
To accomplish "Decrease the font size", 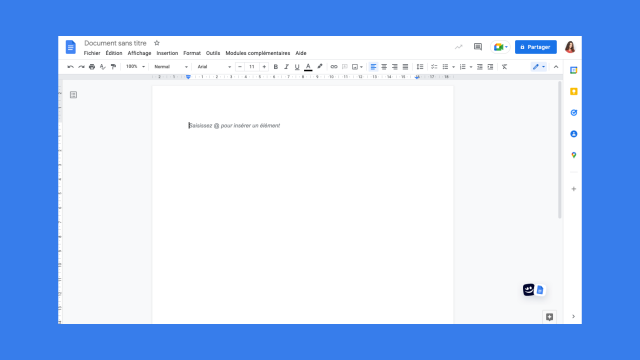I will point(240,67).
